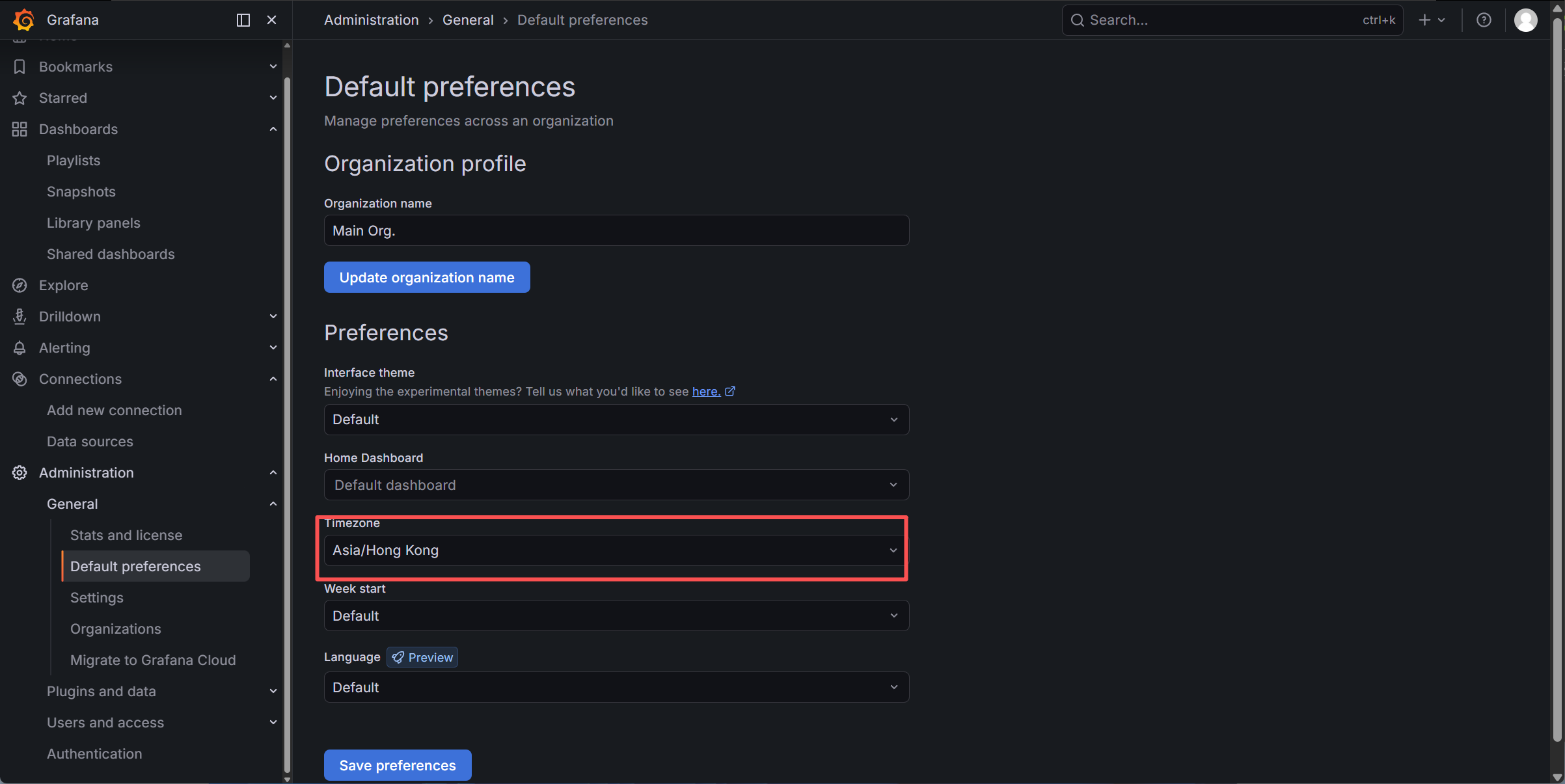Viewport: 1565px width, 784px height.
Task: Open the Interface theme dropdown
Action: point(616,420)
